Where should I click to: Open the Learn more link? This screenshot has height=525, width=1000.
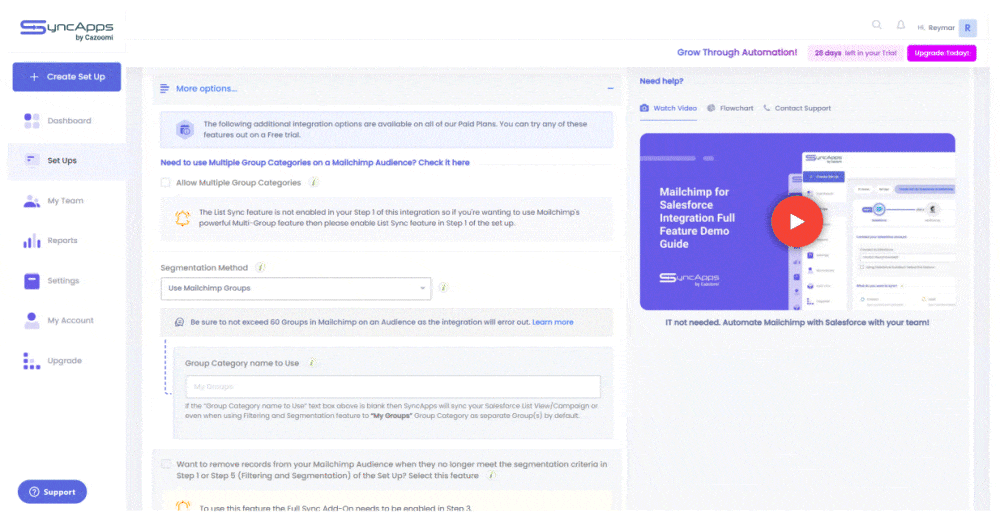[x=552, y=322]
